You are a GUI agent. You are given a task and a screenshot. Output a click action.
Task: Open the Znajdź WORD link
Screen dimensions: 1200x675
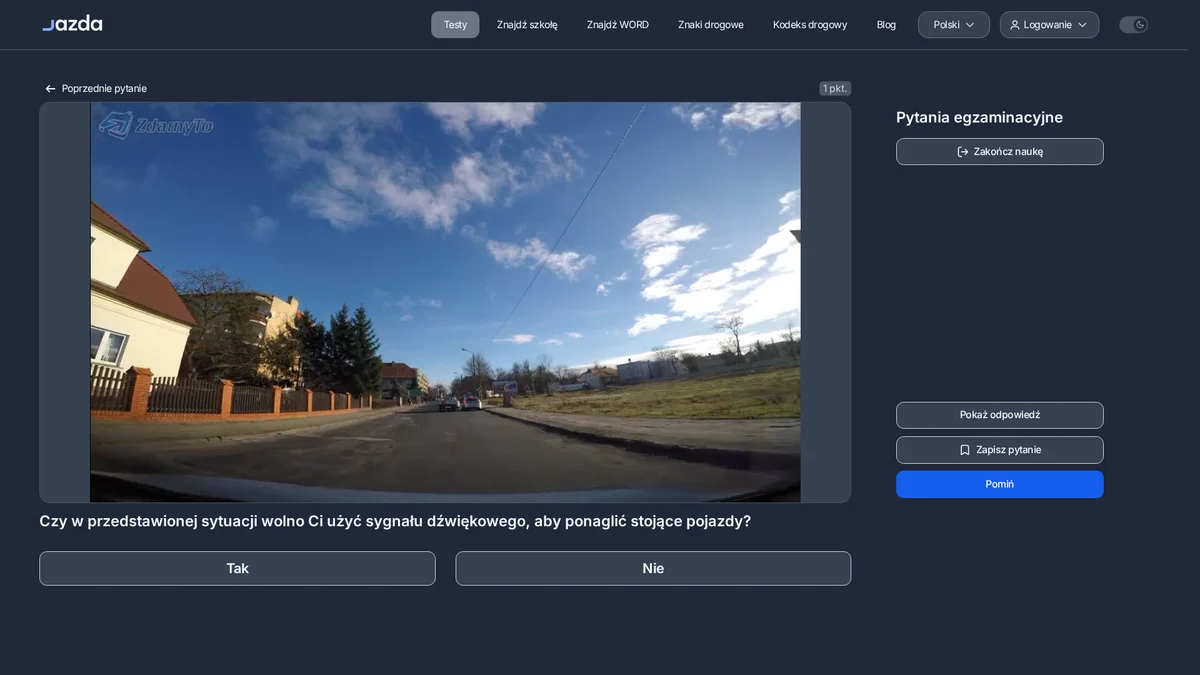point(618,25)
